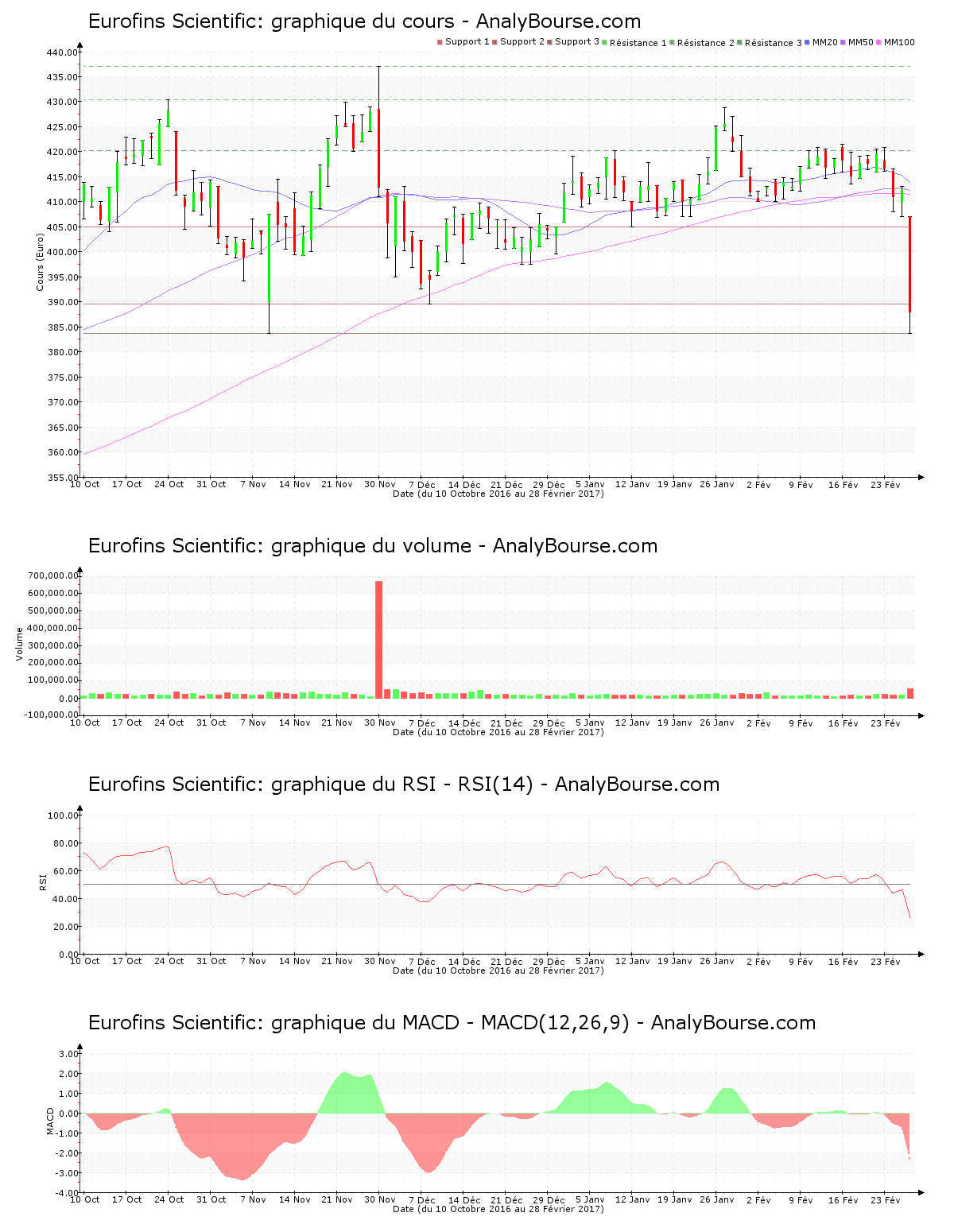Click the MM50 purple legend square
The height and width of the screenshot is (1232, 954).
click(x=843, y=42)
